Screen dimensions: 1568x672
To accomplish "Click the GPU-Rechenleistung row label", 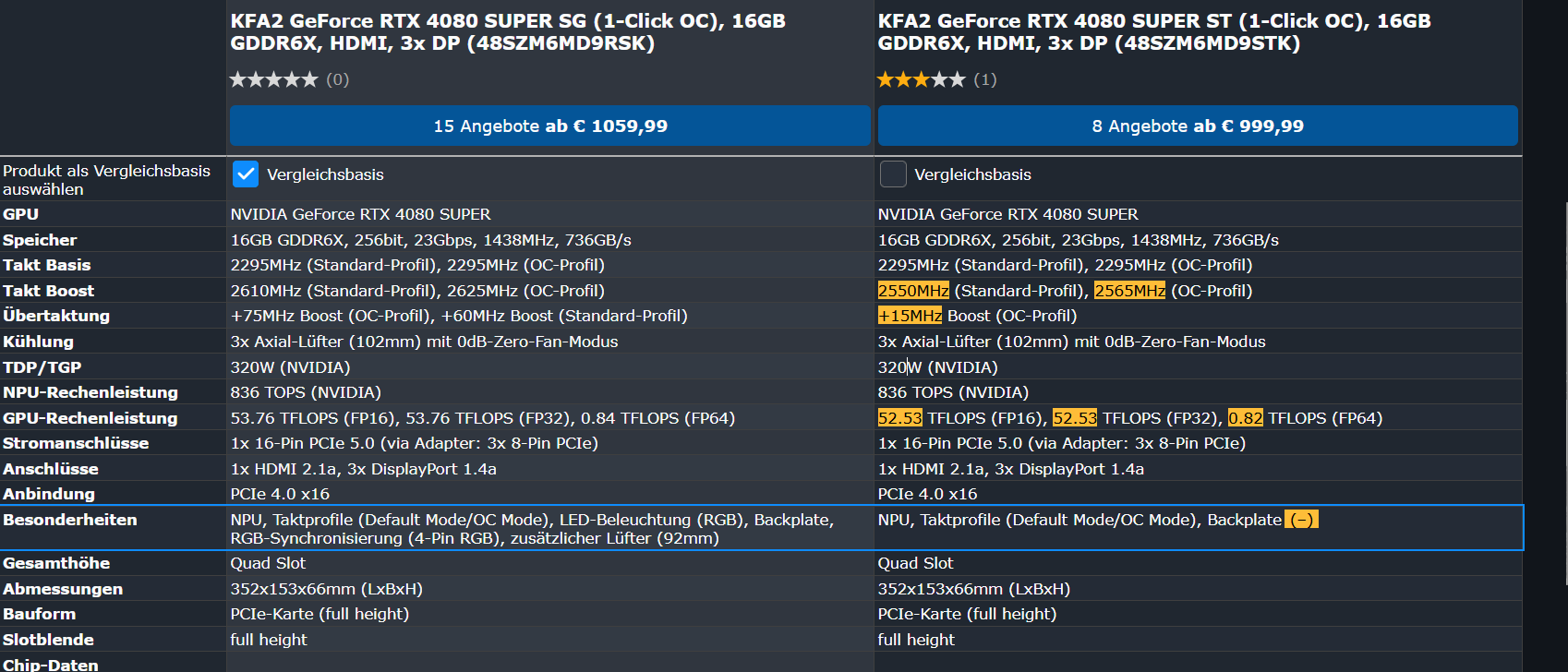I will [x=90, y=418].
